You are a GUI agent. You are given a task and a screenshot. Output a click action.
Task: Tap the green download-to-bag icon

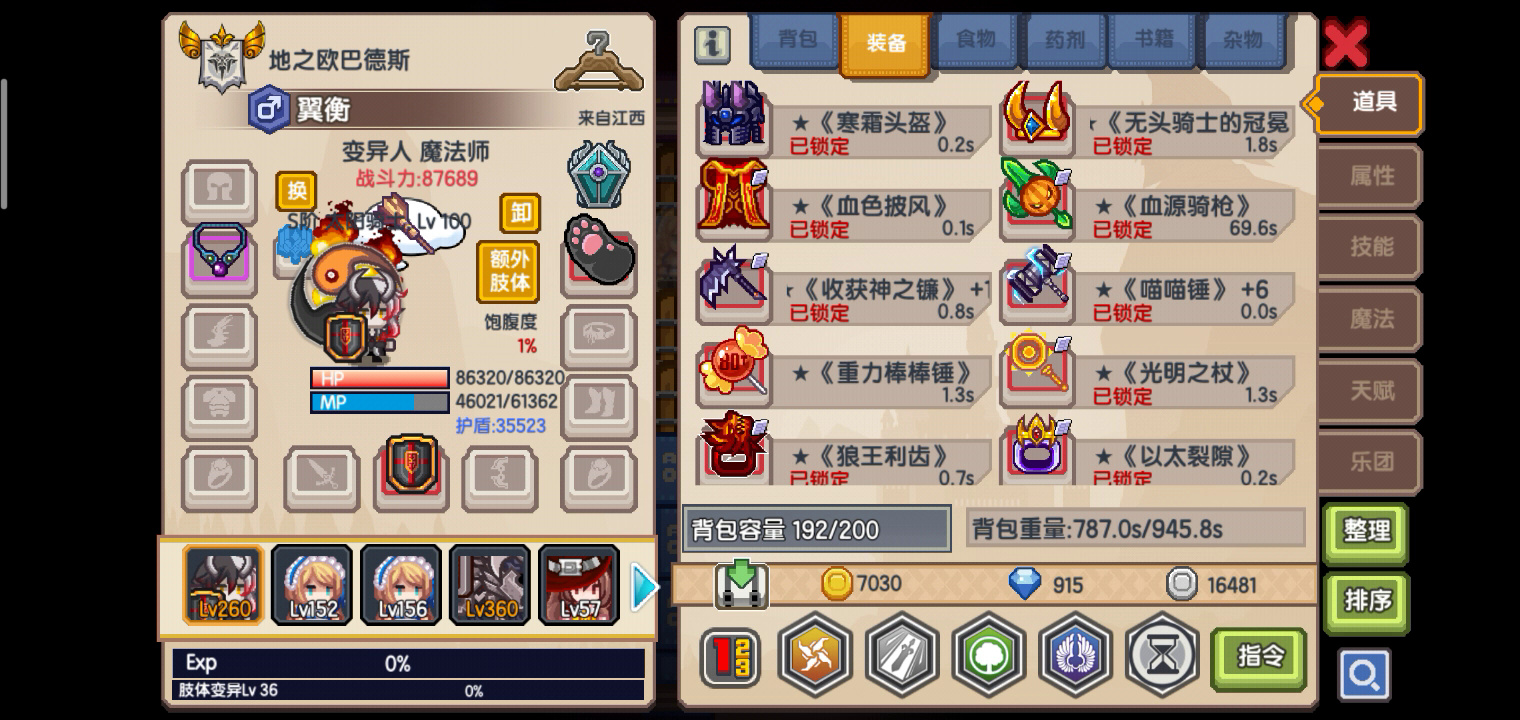pyautogui.click(x=741, y=585)
